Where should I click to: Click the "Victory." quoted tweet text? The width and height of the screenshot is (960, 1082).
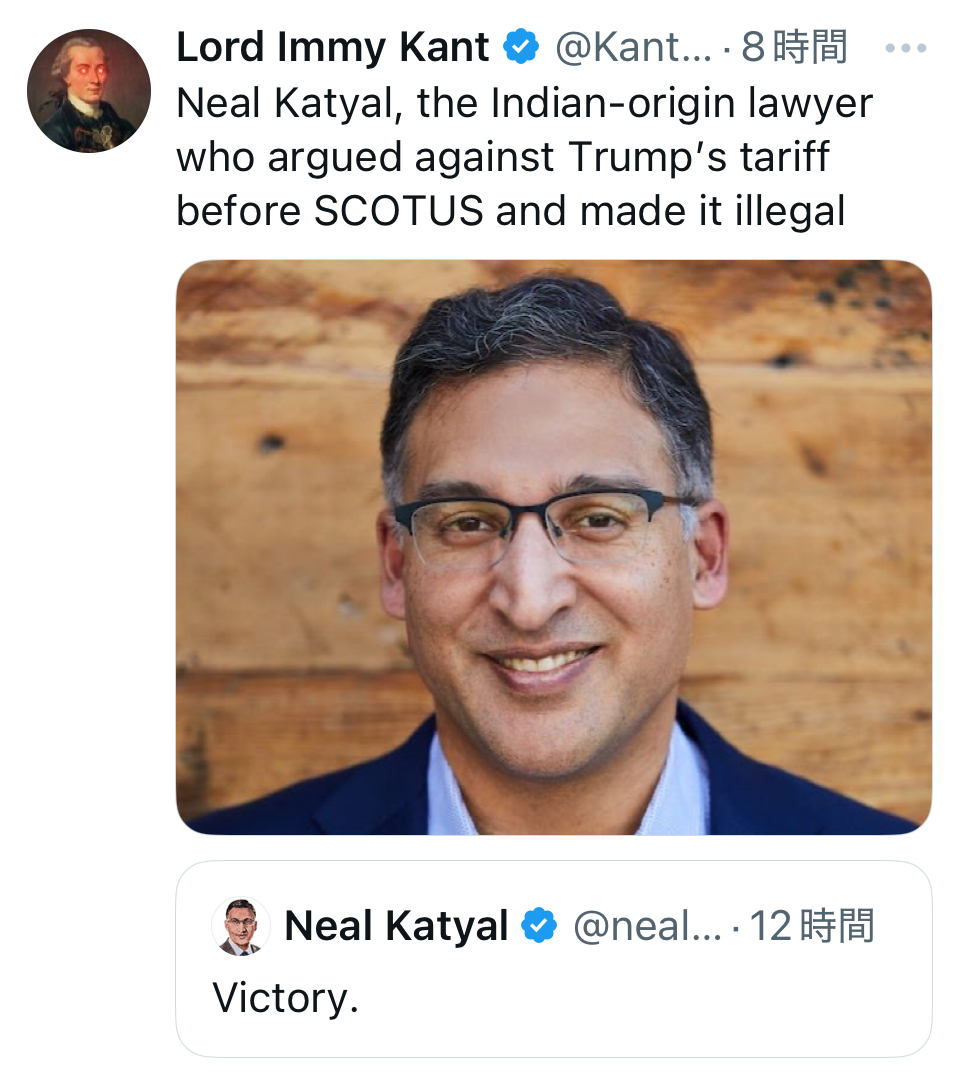pyautogui.click(x=285, y=998)
